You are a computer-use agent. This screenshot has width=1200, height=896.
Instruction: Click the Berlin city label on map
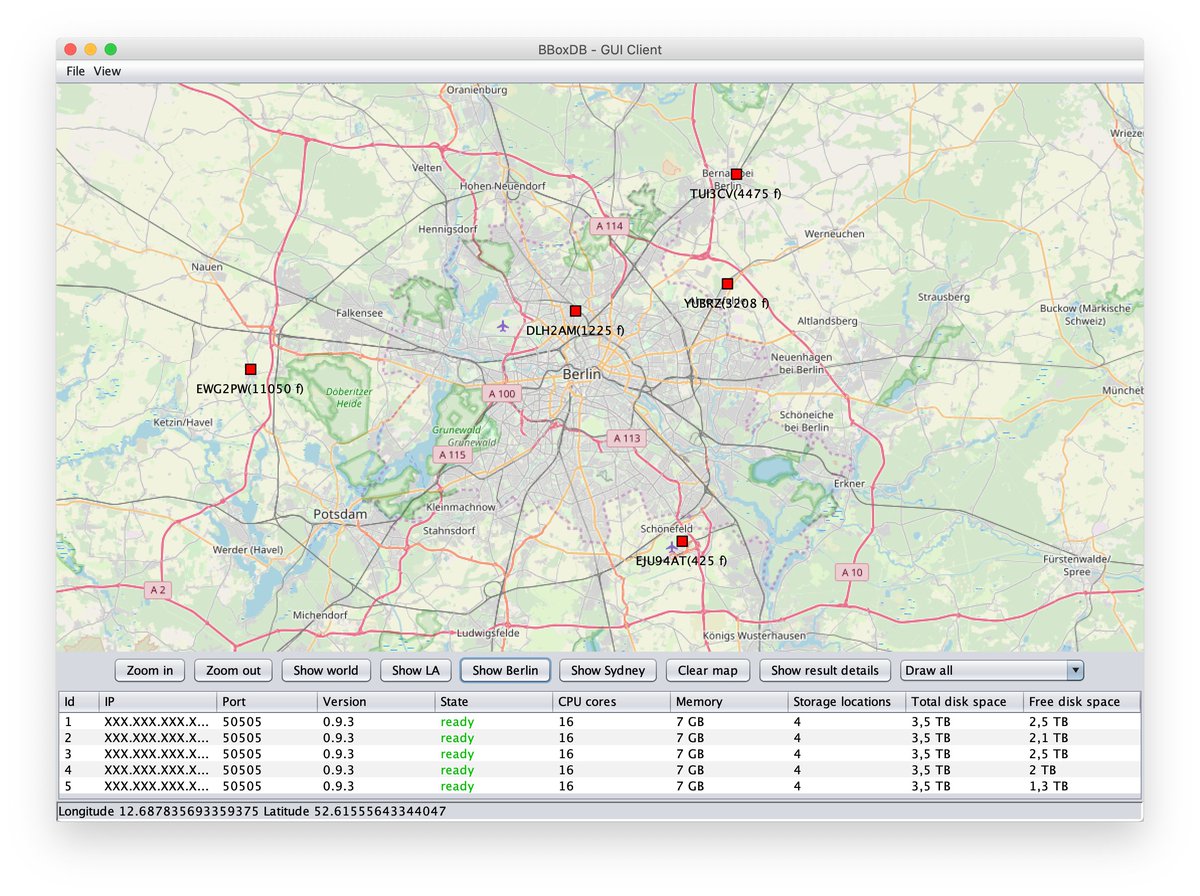583,374
